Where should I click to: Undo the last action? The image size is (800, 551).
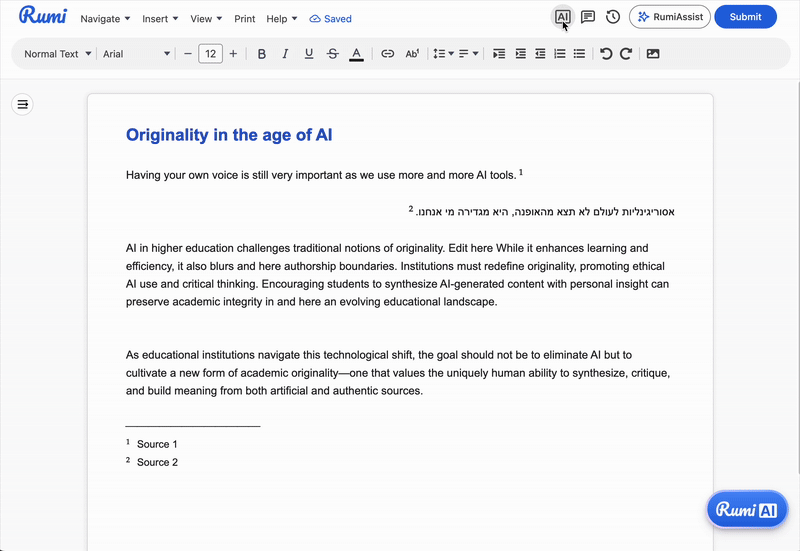click(606, 54)
